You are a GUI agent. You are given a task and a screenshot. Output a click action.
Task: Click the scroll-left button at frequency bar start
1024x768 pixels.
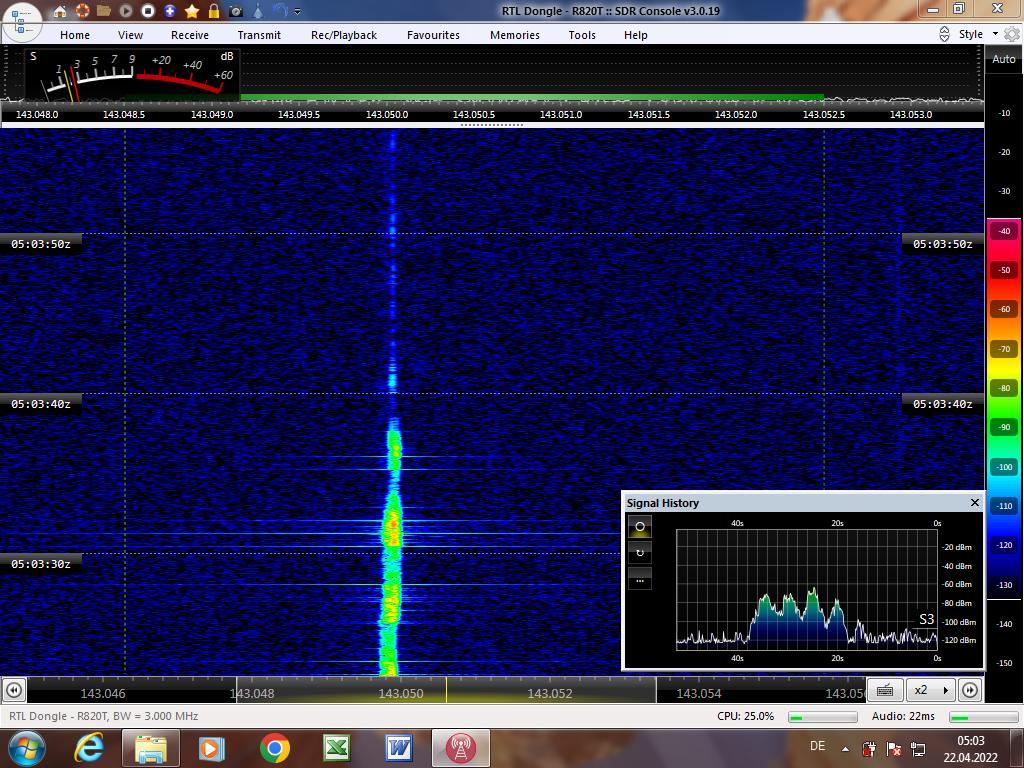(x=14, y=690)
